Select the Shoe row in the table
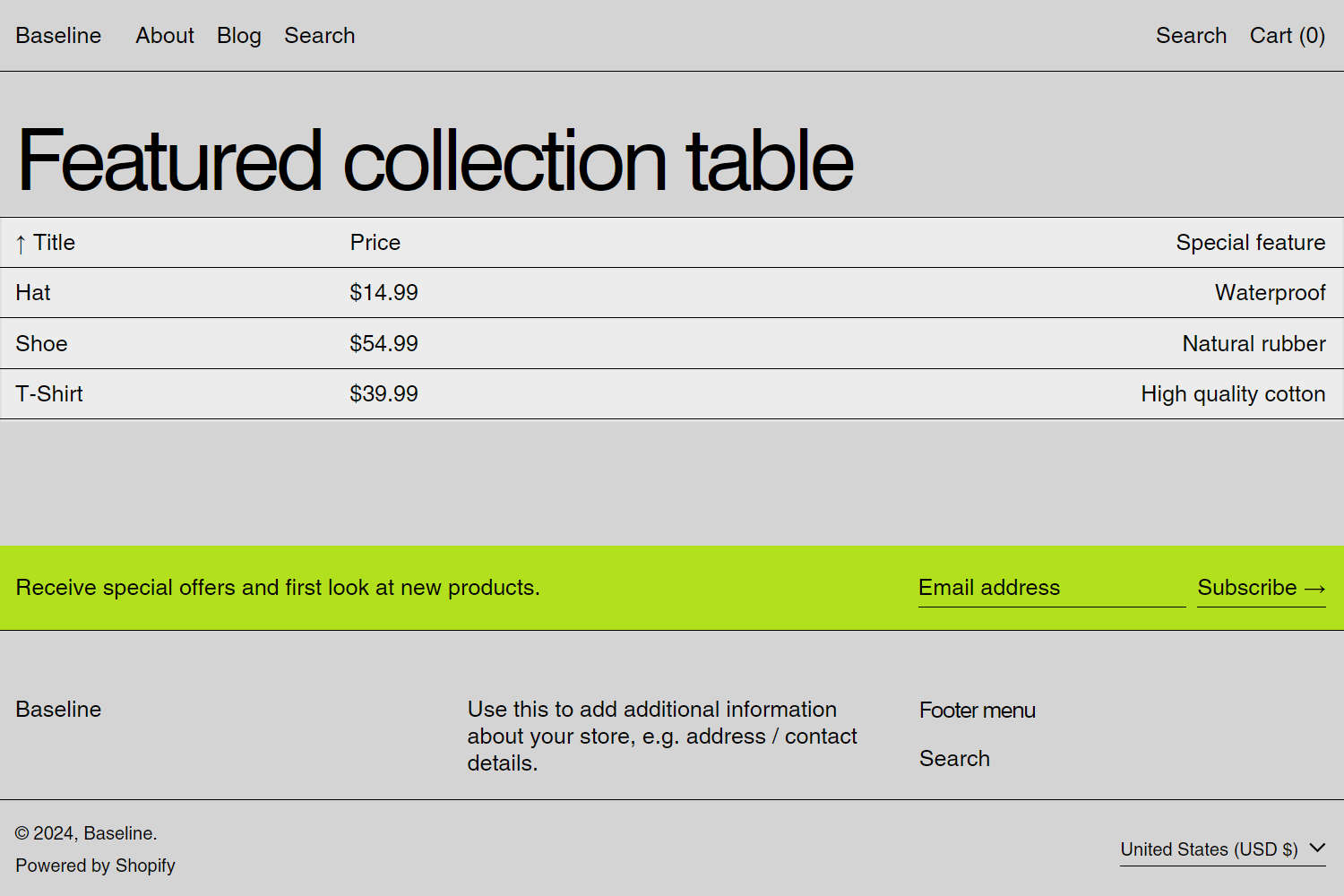1344x896 pixels. (x=41, y=343)
